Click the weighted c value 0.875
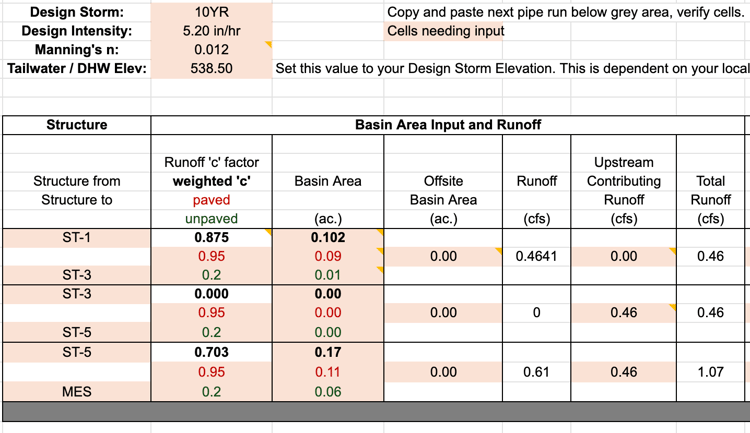 point(211,237)
